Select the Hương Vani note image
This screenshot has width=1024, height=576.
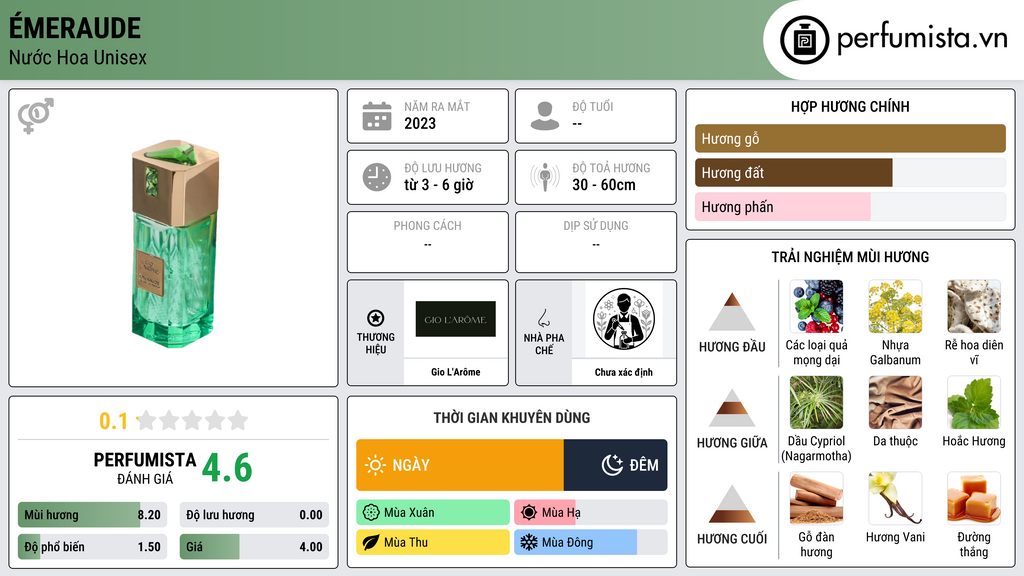(x=895, y=499)
